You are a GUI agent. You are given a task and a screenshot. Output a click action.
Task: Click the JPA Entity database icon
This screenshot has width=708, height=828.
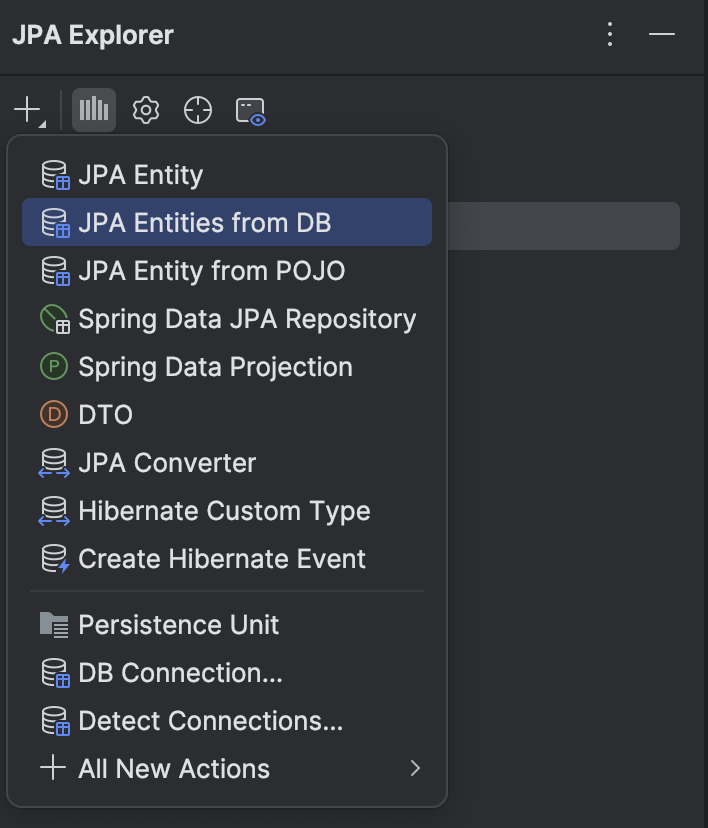point(55,175)
